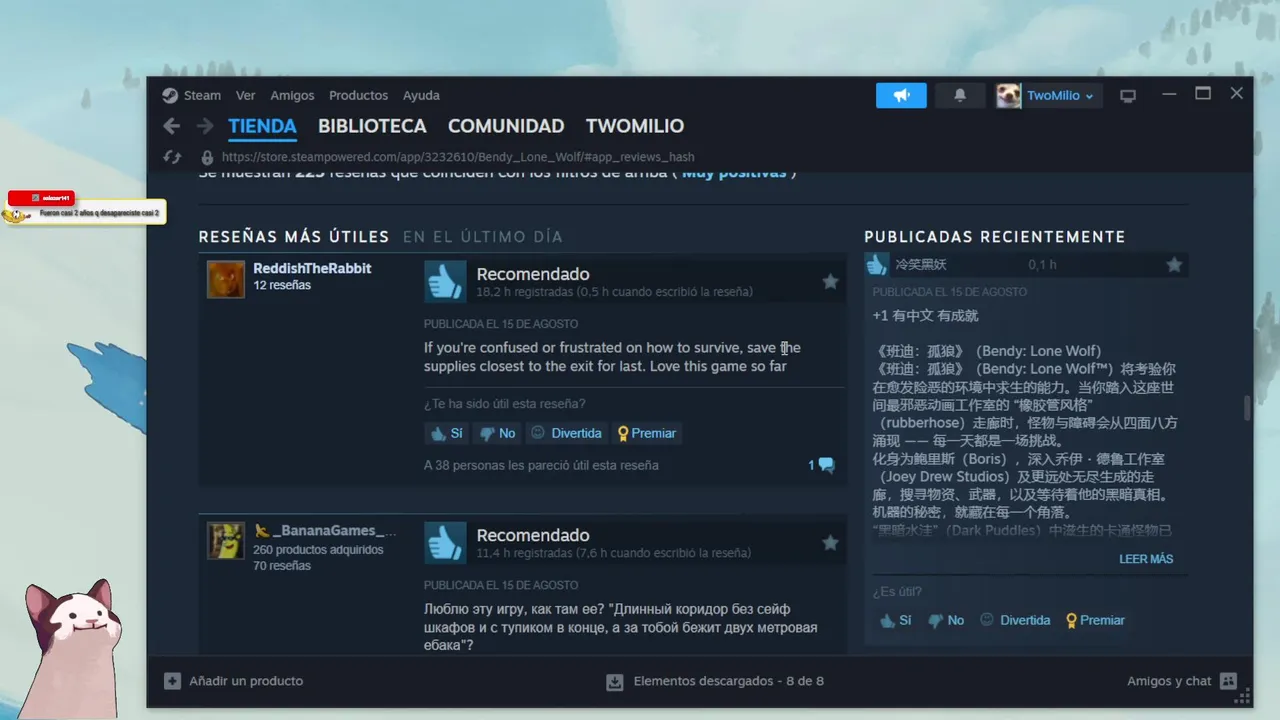Open the Productos menu
Screen dimensions: 1280x720
pyautogui.click(x=358, y=95)
